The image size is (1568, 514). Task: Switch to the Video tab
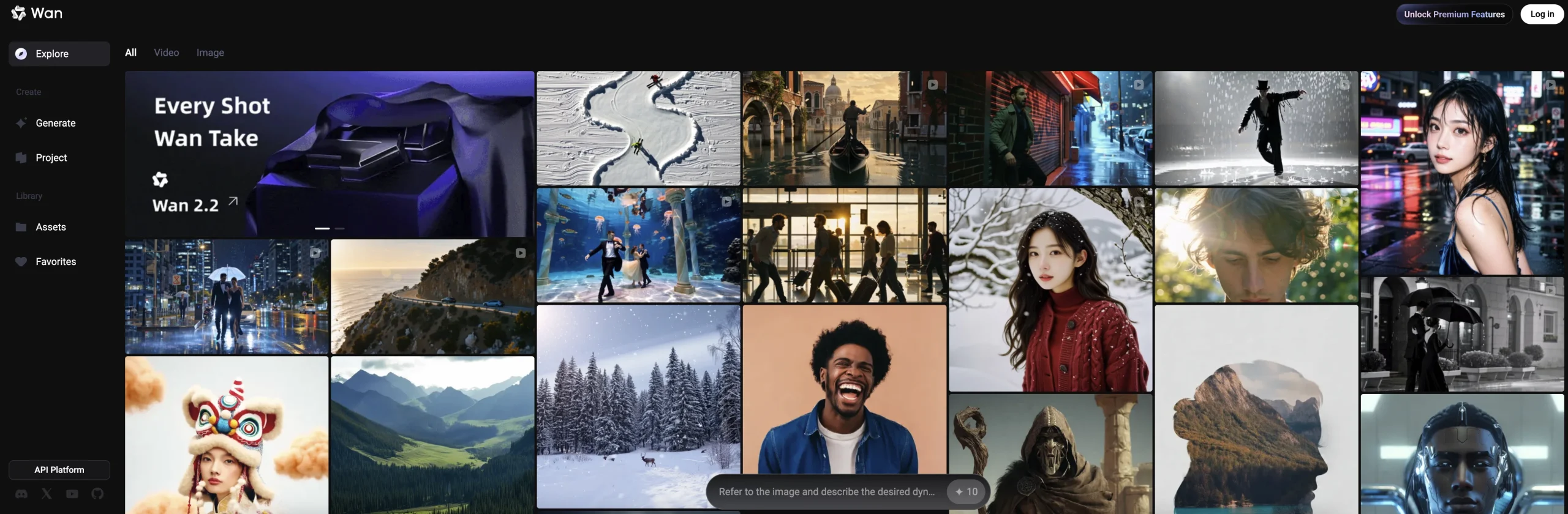pyautogui.click(x=167, y=53)
